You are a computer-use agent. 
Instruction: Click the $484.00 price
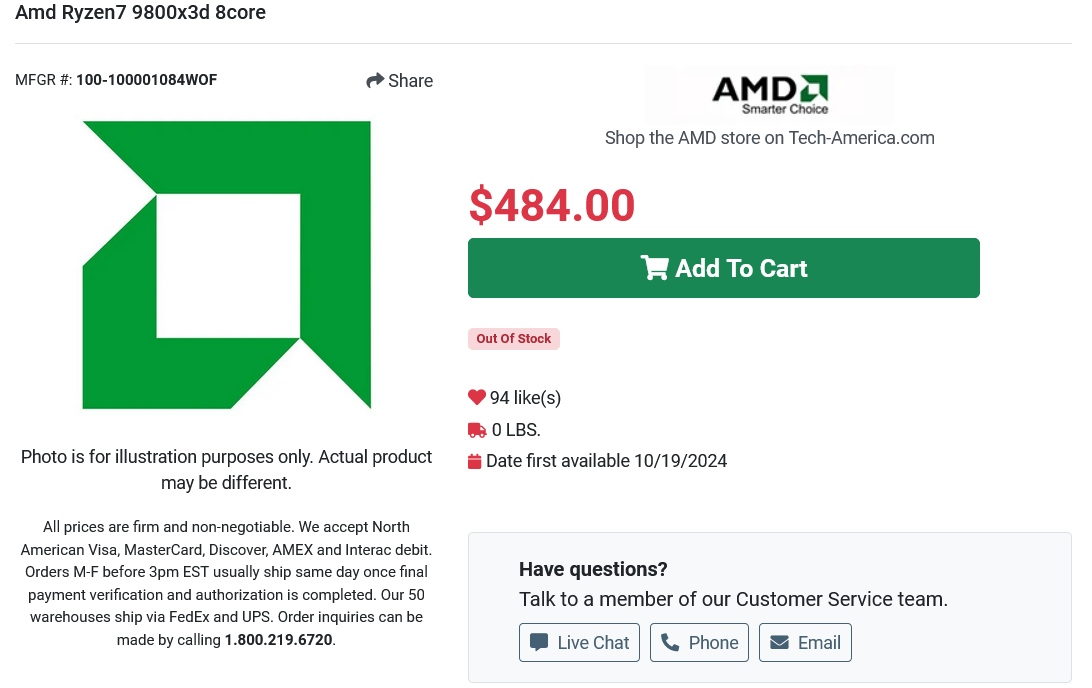551,205
